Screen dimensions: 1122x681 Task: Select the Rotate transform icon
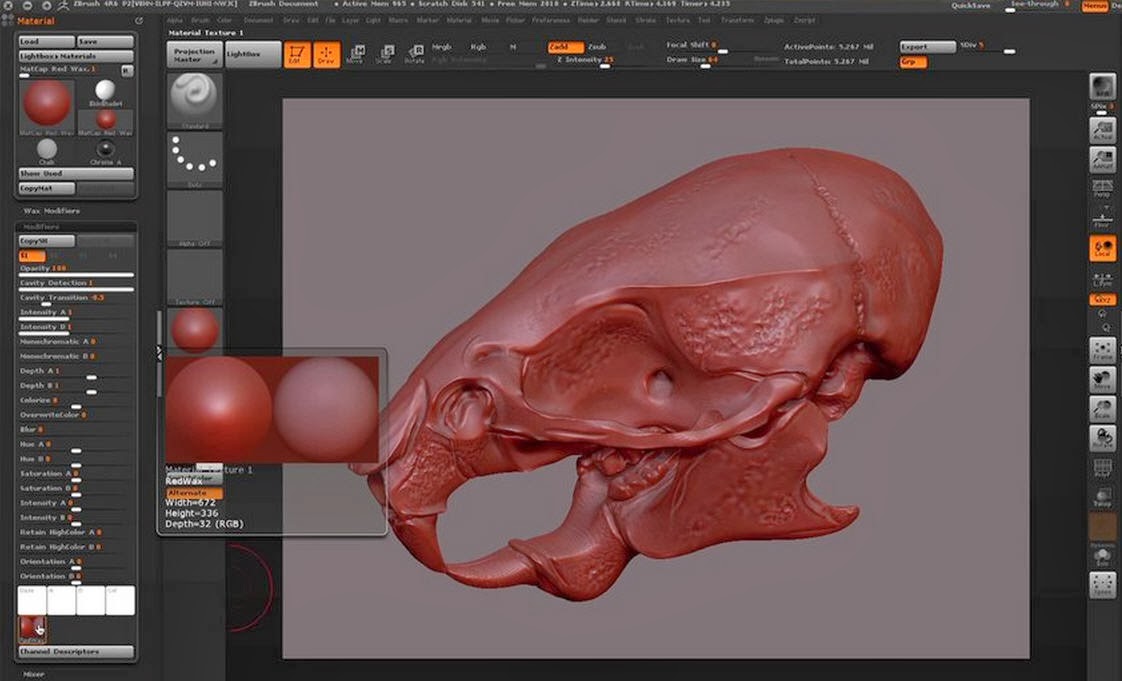[x=414, y=54]
